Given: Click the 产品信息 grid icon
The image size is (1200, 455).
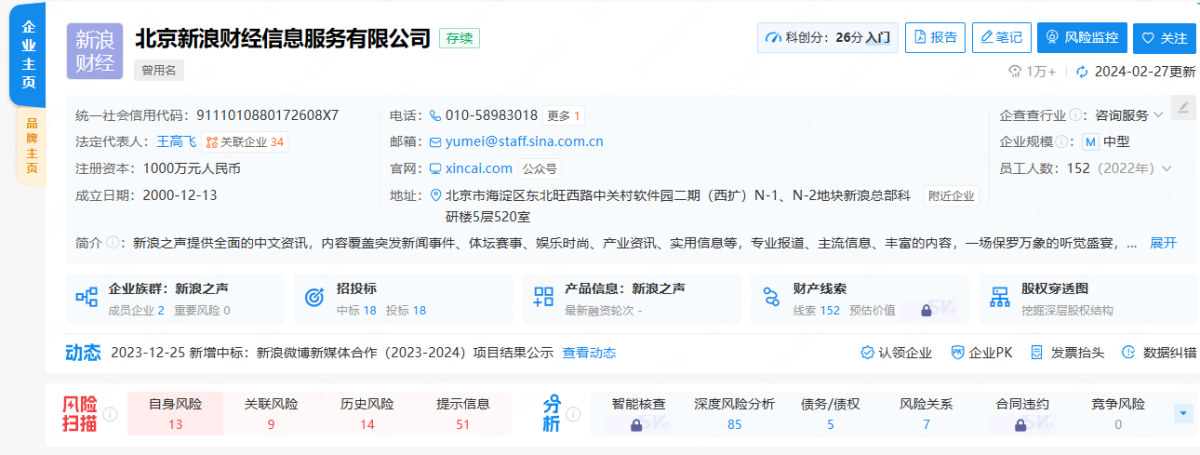Looking at the screenshot, I should click(x=544, y=298).
